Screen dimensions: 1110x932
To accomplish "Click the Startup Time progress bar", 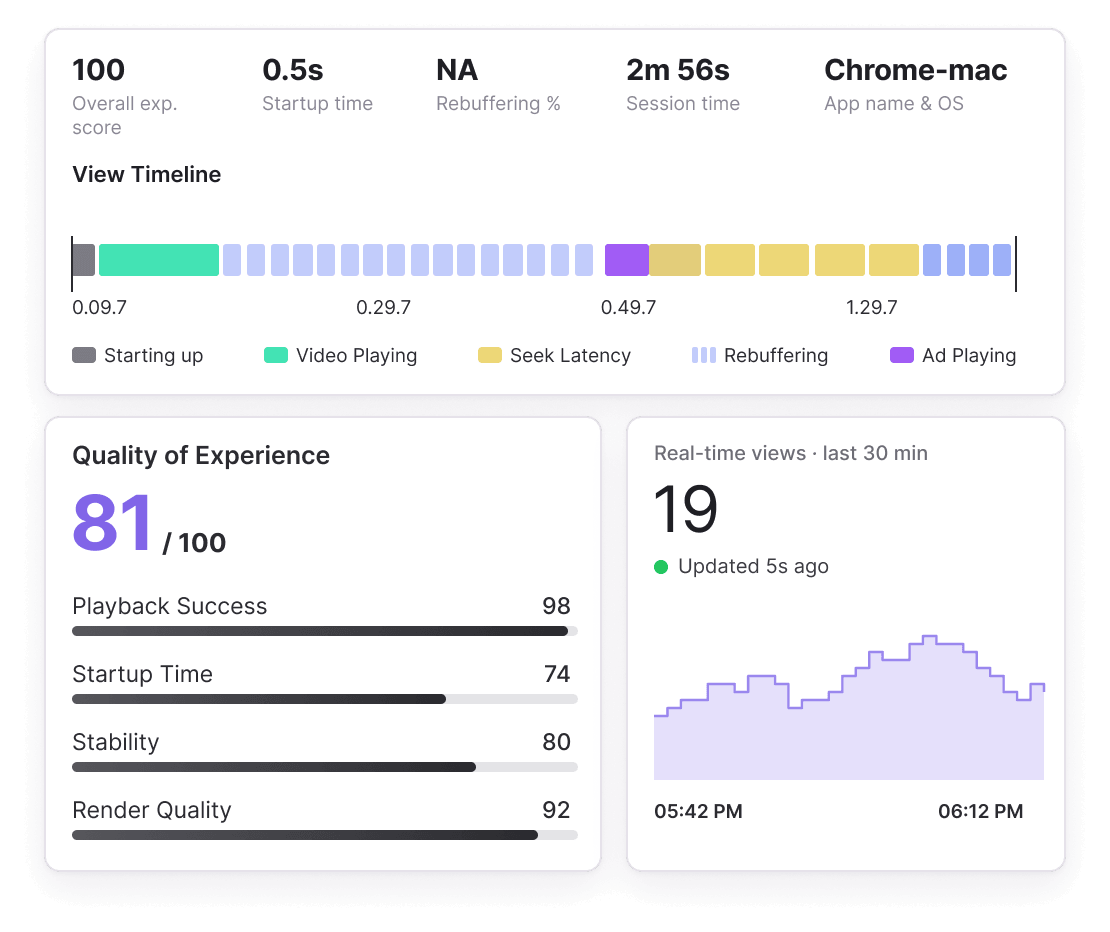I will click(x=325, y=699).
